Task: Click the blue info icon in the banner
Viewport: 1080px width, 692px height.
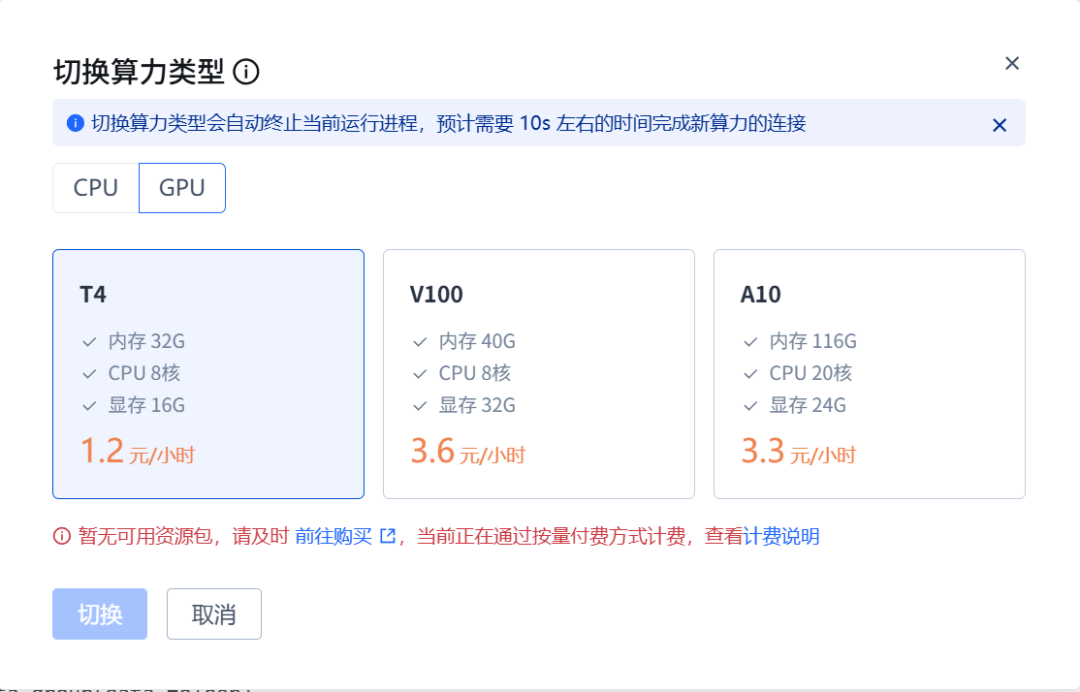Action: (x=75, y=124)
